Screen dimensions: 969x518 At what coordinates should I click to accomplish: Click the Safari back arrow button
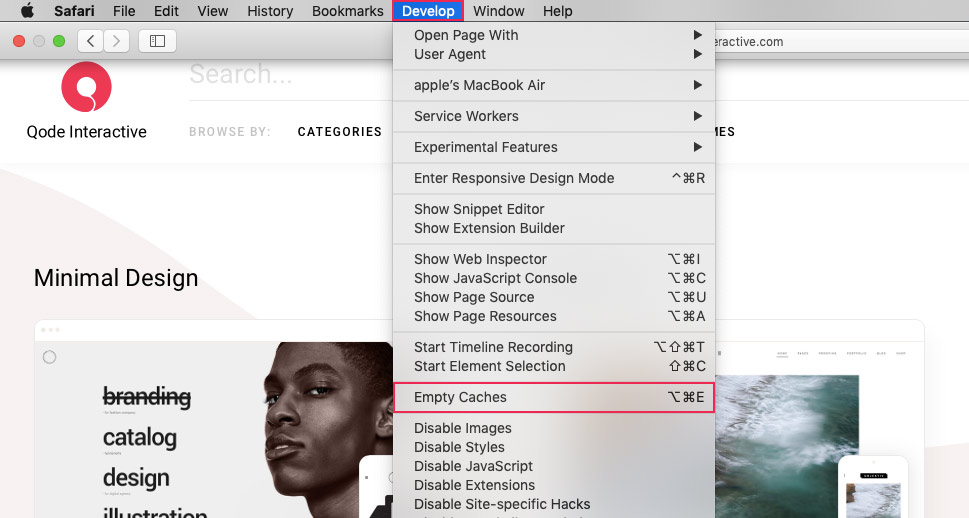pyautogui.click(x=90, y=41)
